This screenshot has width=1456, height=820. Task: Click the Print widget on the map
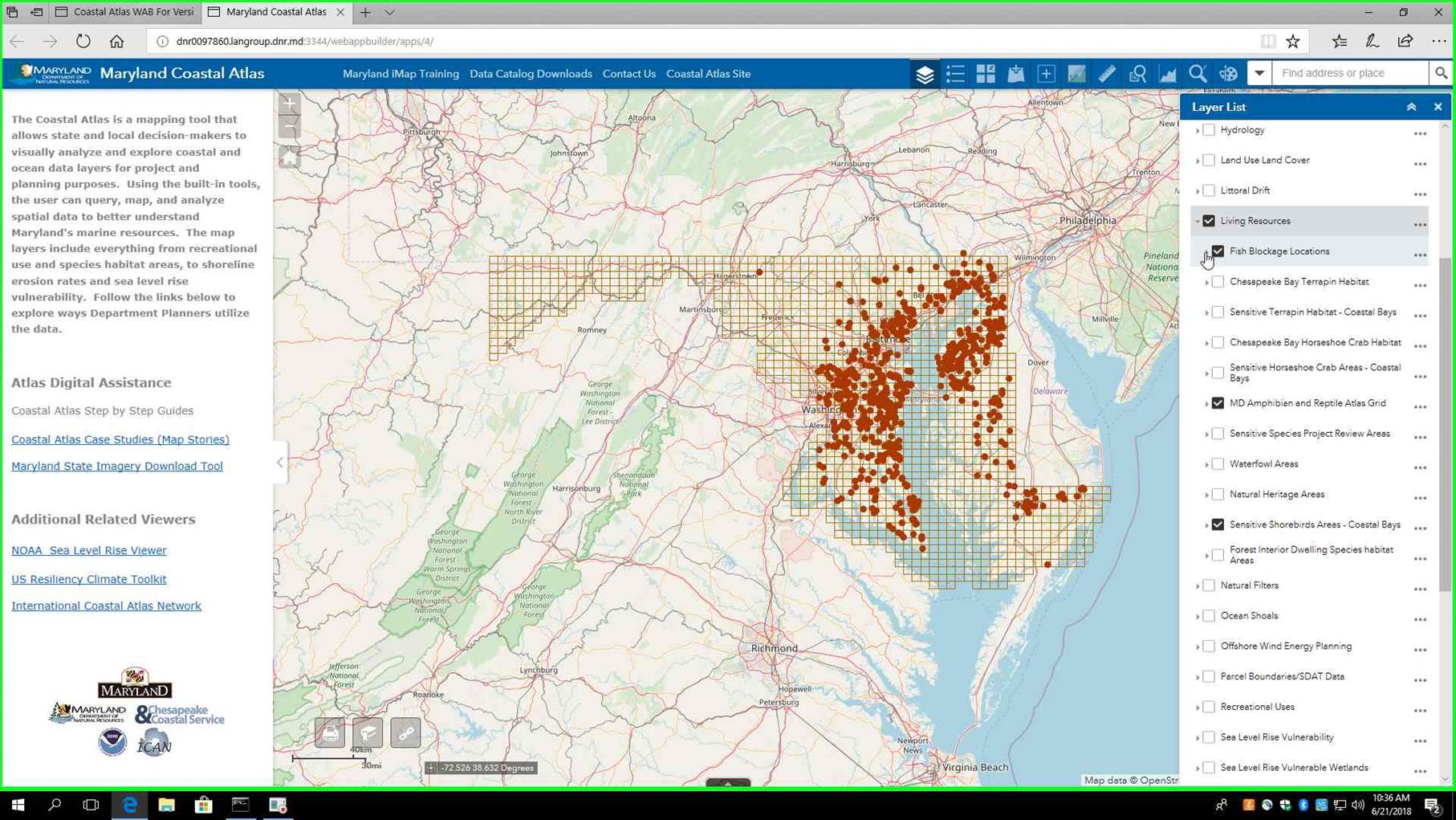coord(330,732)
